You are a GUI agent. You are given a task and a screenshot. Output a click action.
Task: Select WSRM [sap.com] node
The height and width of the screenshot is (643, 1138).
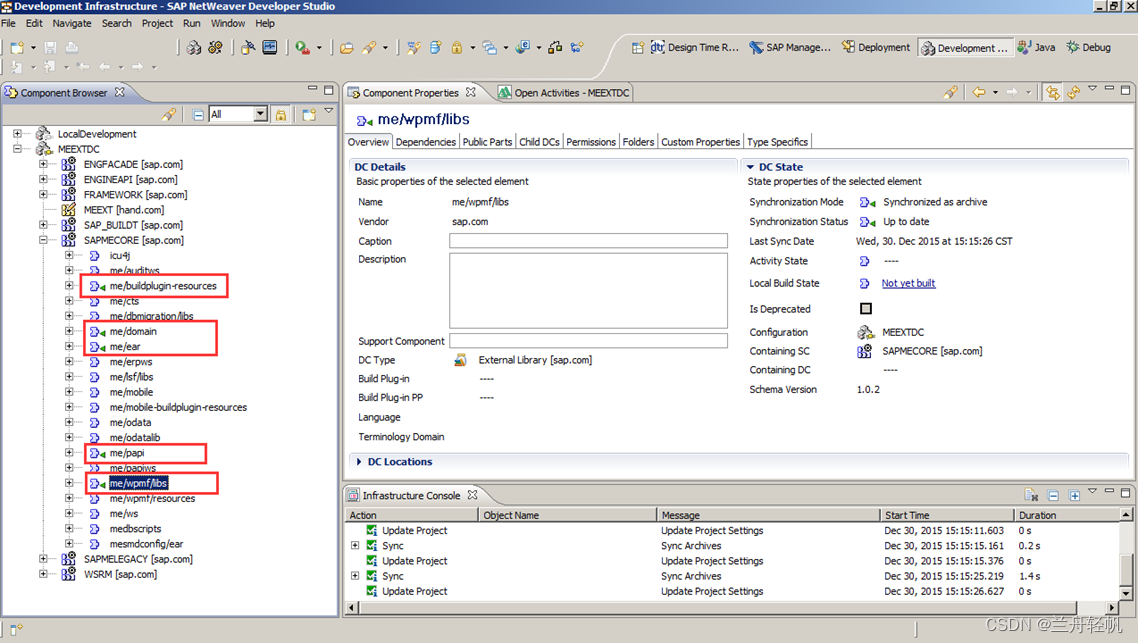pyautogui.click(x=120, y=574)
